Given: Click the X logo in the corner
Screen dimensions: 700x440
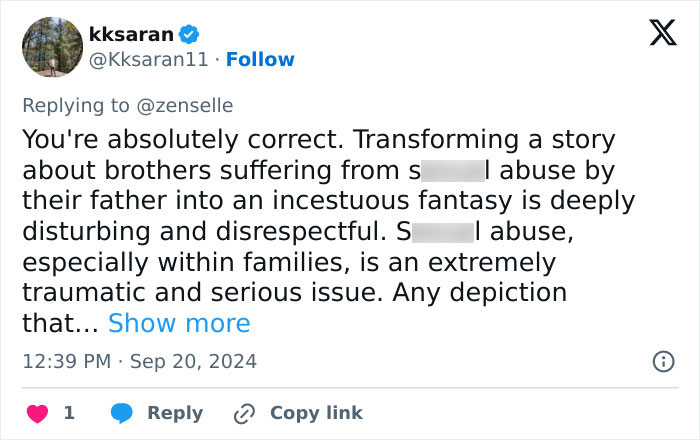Looking at the screenshot, I should [x=656, y=34].
